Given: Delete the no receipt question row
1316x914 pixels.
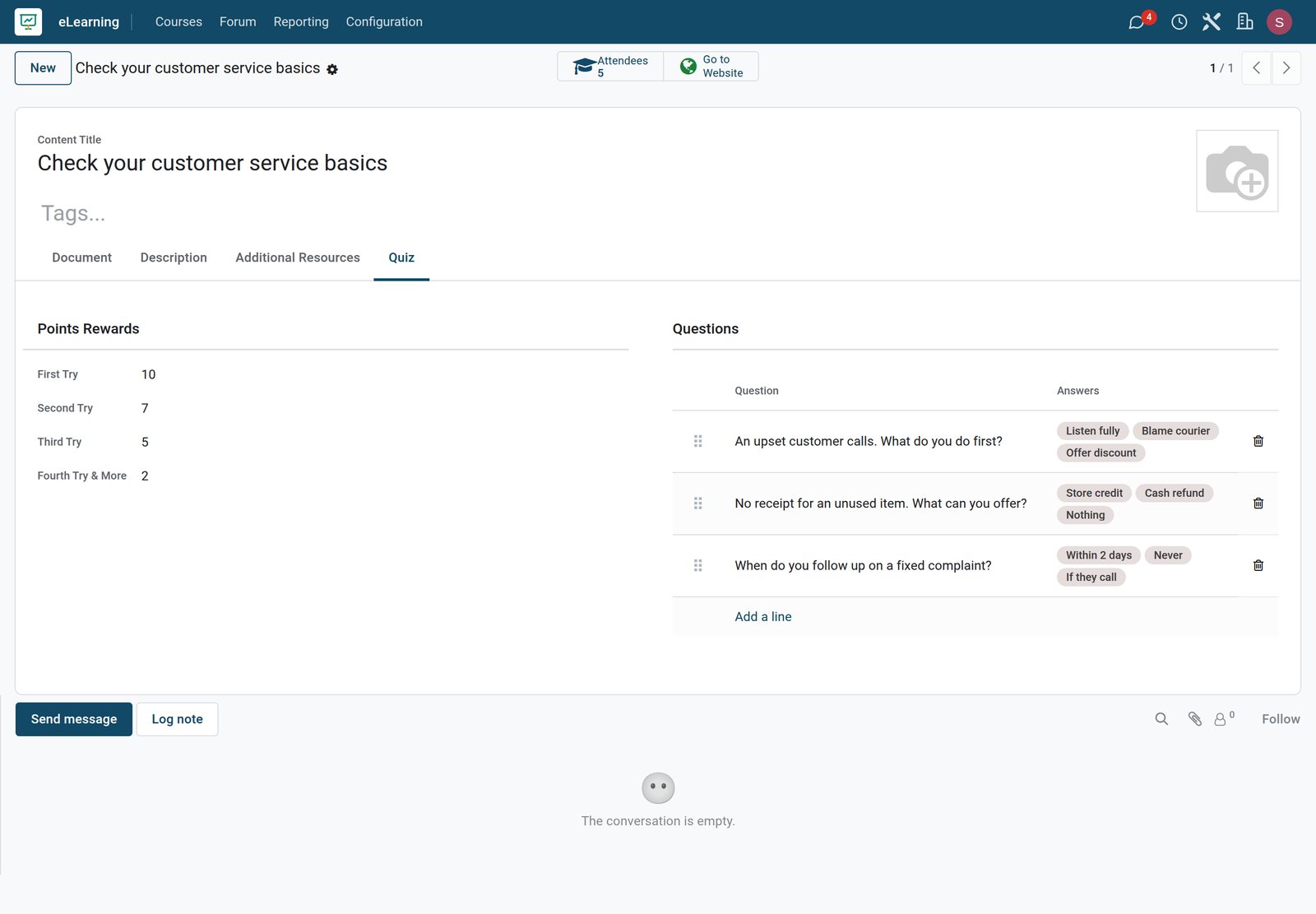Looking at the screenshot, I should pyautogui.click(x=1258, y=503).
